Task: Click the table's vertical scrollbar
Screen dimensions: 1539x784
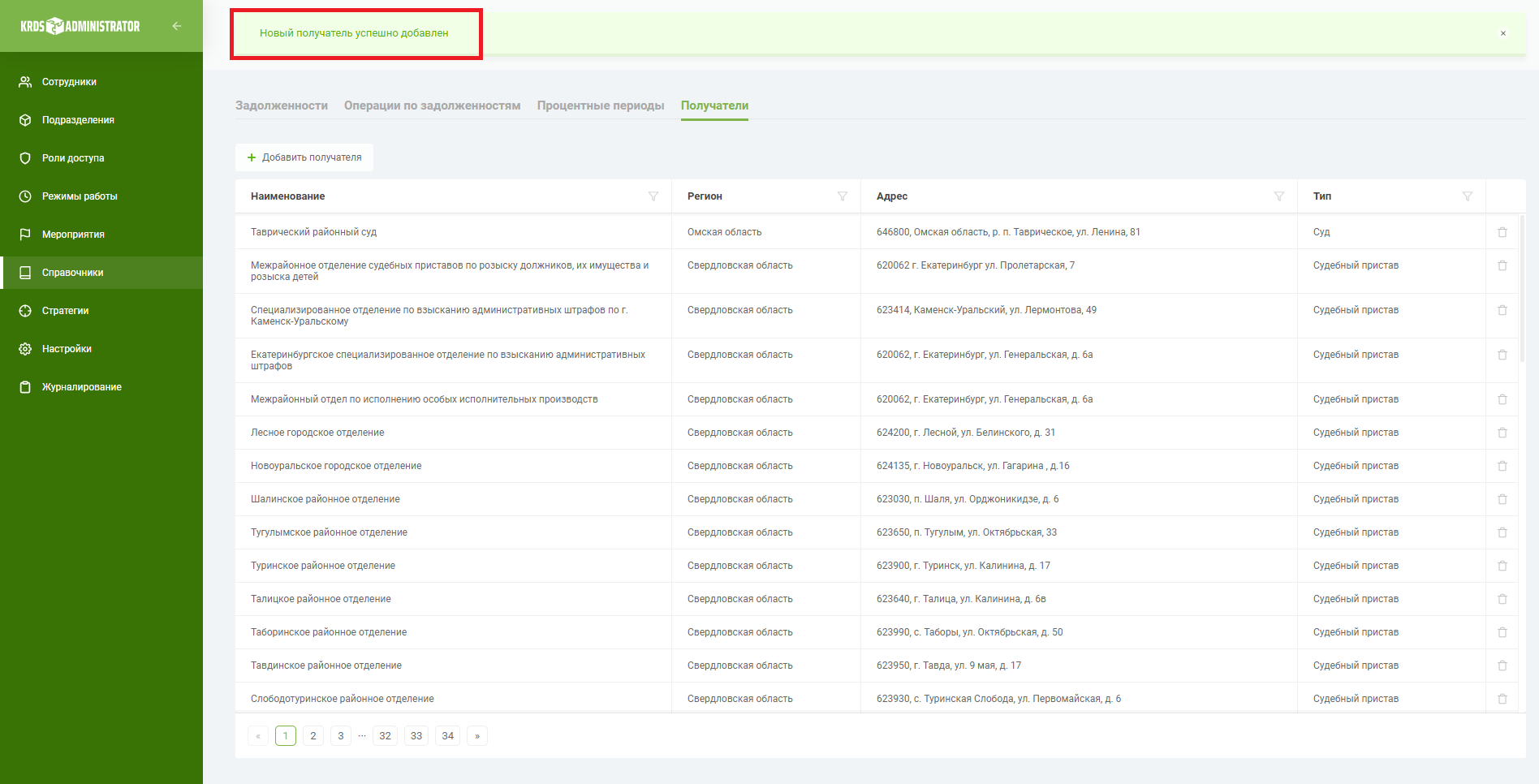Action: tap(1522, 288)
